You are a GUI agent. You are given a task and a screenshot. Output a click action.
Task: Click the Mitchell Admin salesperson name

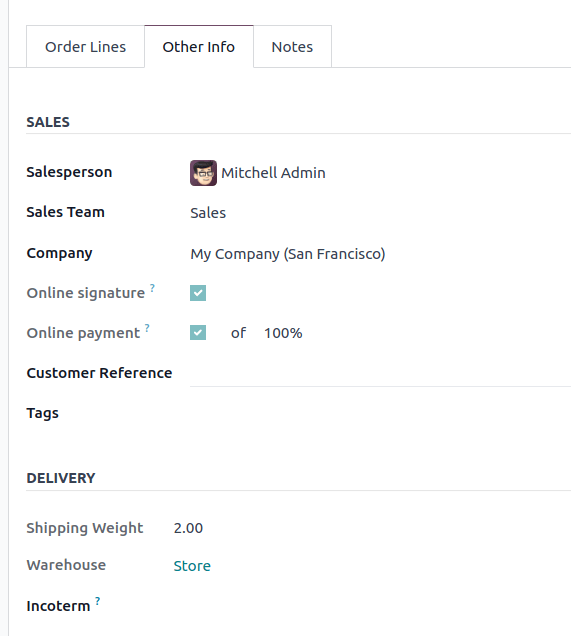pos(273,173)
